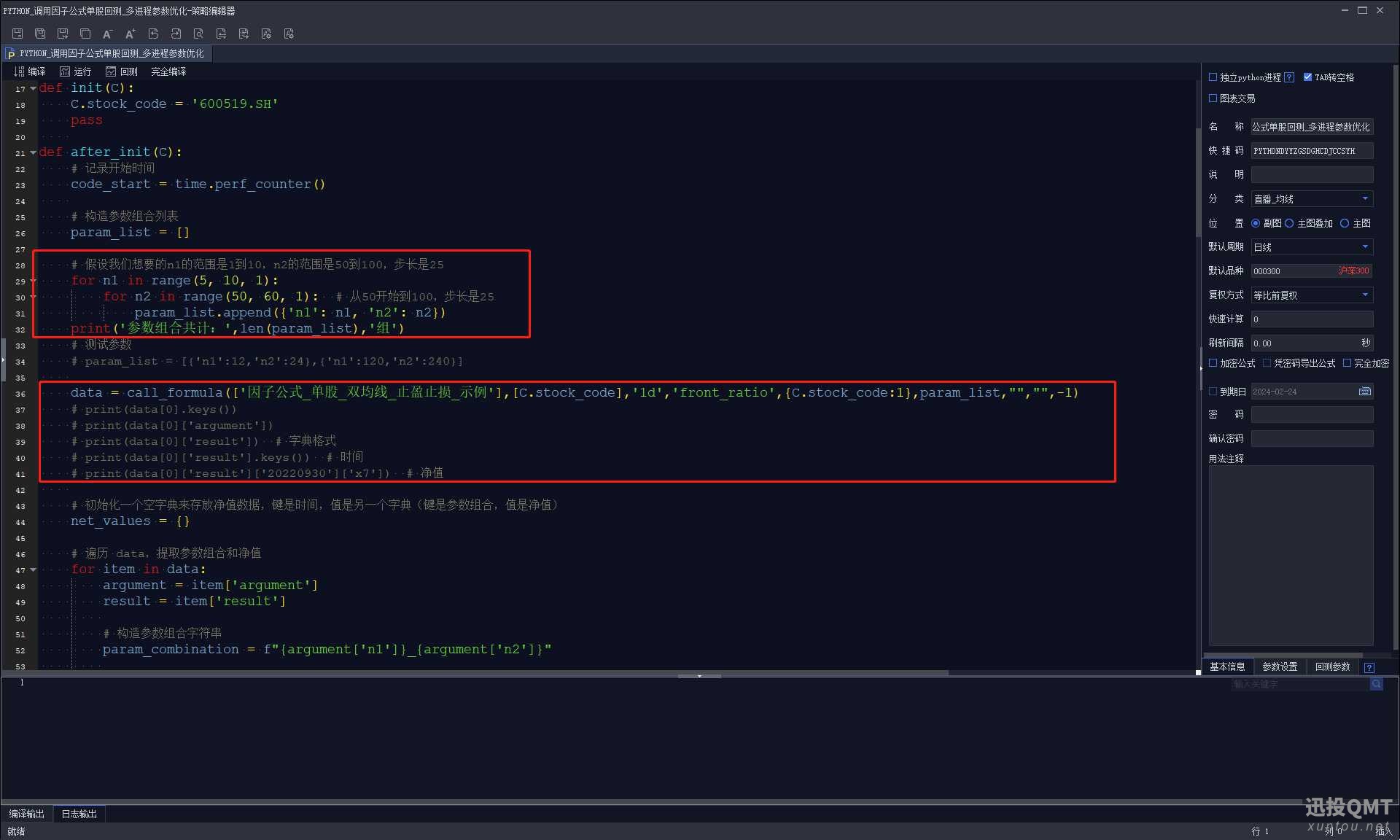This screenshot has height=840, width=1400.
Task: Increase font size with A+ icon
Action: 131,34
